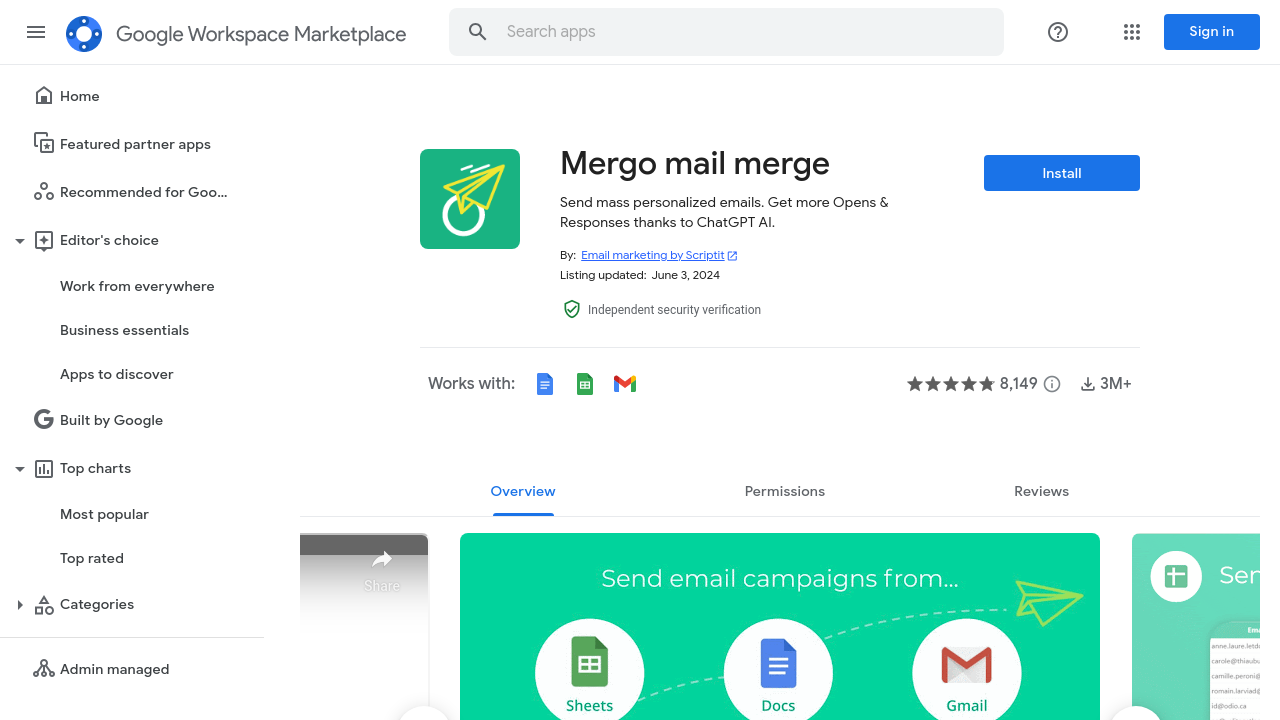Switch to the Permissions tab
The image size is (1280, 720).
(785, 491)
